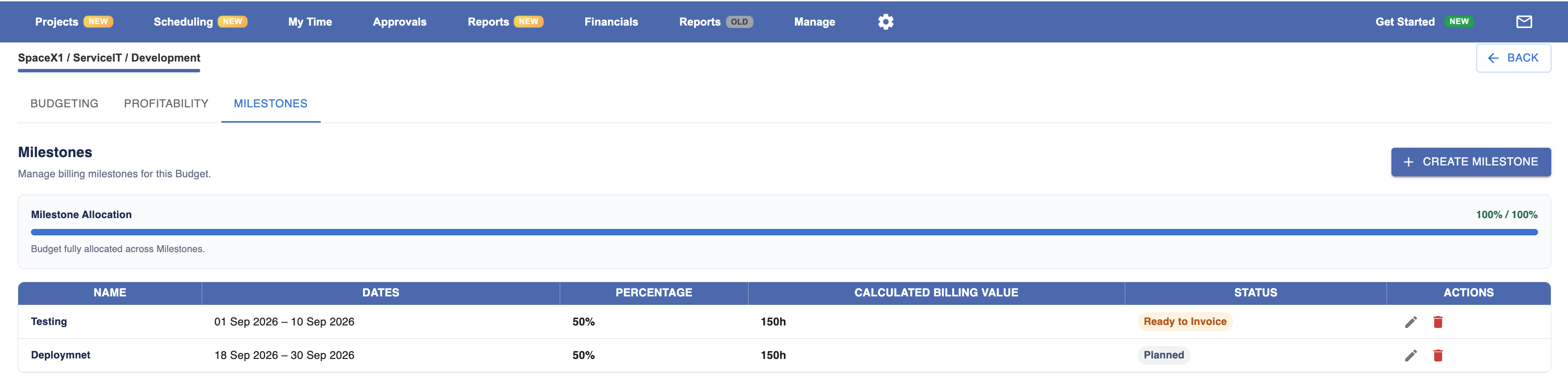Open the Projects menu
This screenshot has height=387, width=1568.
[x=74, y=22]
